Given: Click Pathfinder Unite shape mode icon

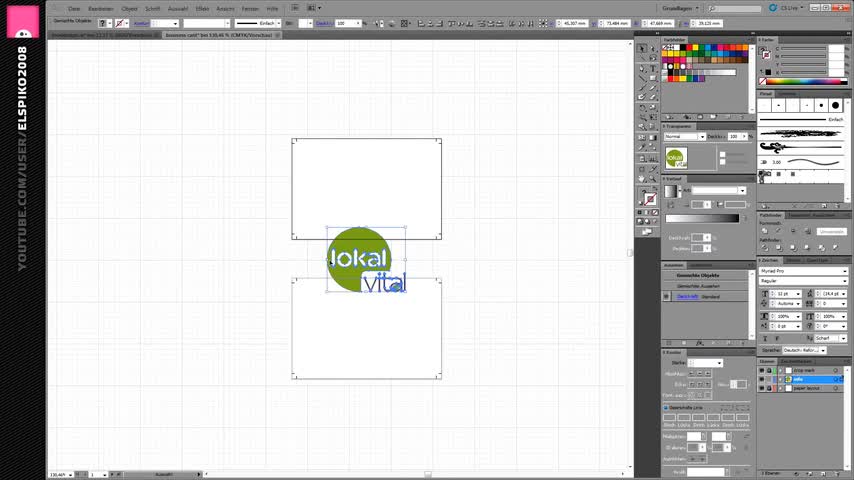Looking at the screenshot, I should pyautogui.click(x=765, y=231).
